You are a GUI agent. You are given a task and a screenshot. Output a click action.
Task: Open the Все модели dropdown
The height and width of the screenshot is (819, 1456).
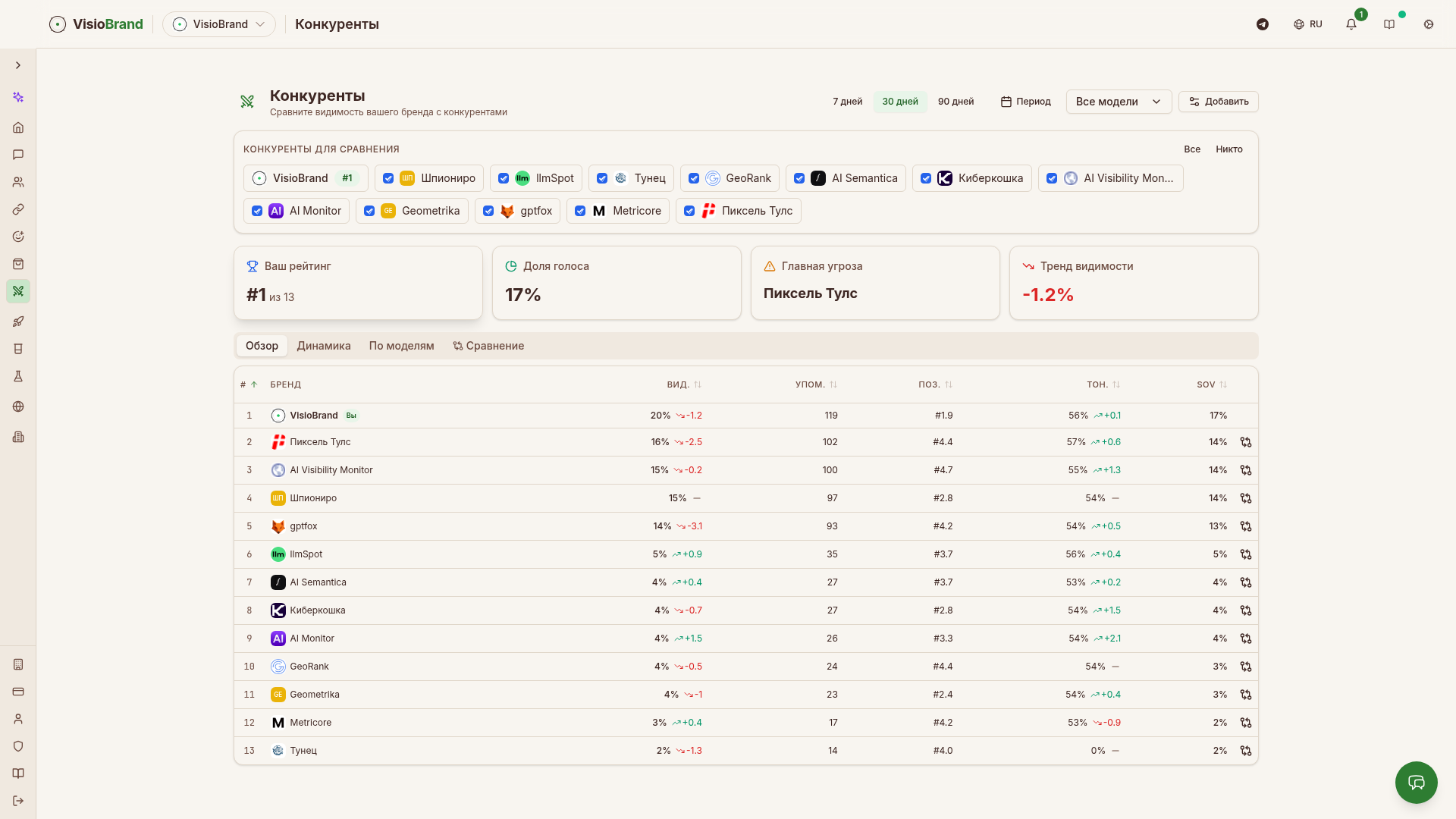click(1118, 102)
